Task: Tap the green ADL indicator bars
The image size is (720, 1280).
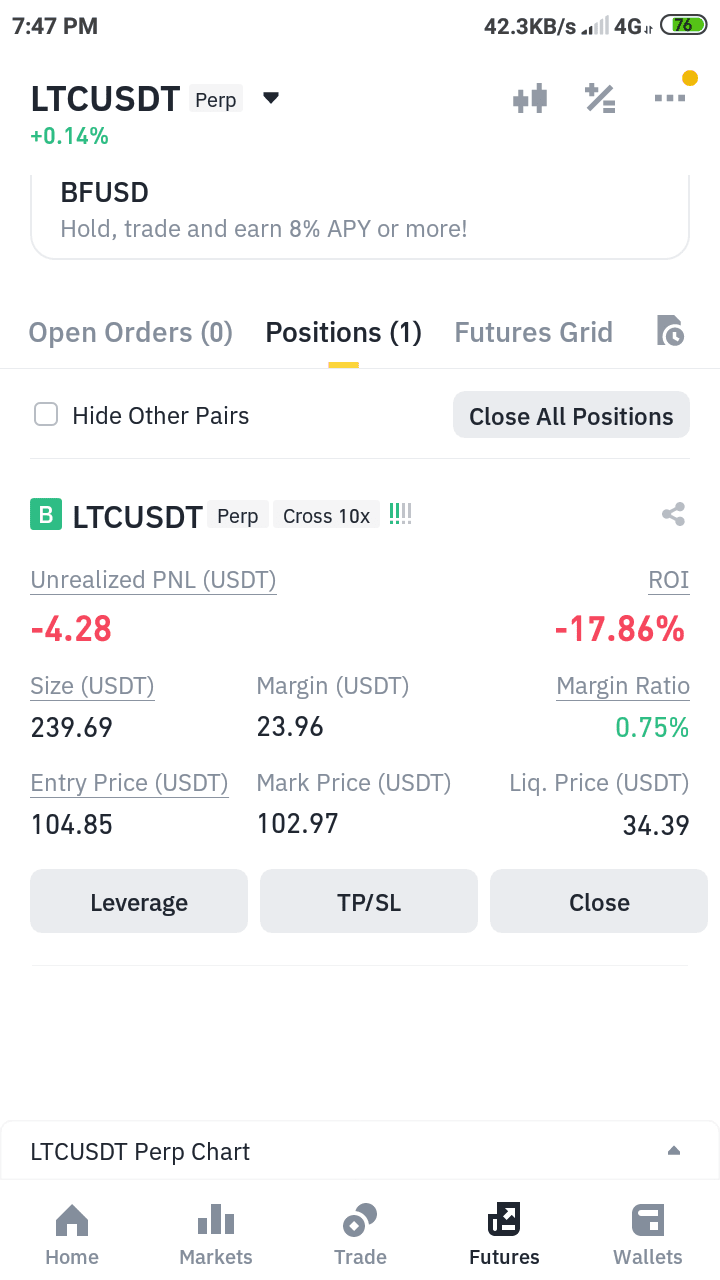Action: [x=400, y=515]
